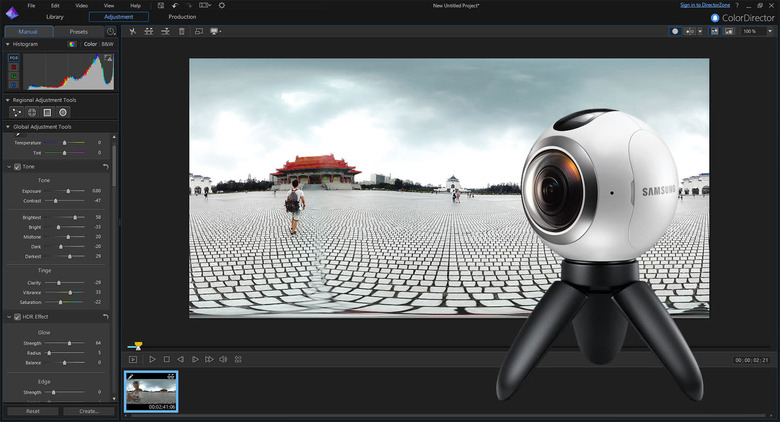Disable the HDR Effect checkbox
Screen dimensions: 780x422
coord(17,317)
